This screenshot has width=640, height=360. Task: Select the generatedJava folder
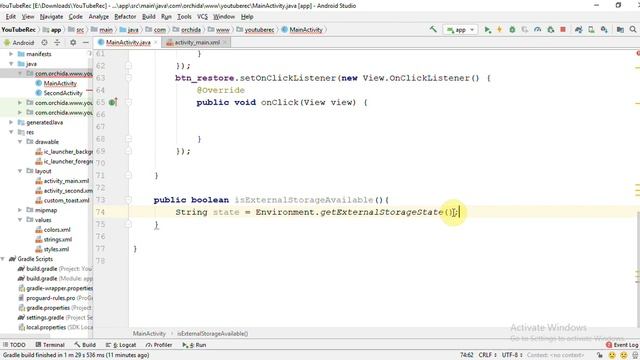(x=44, y=122)
